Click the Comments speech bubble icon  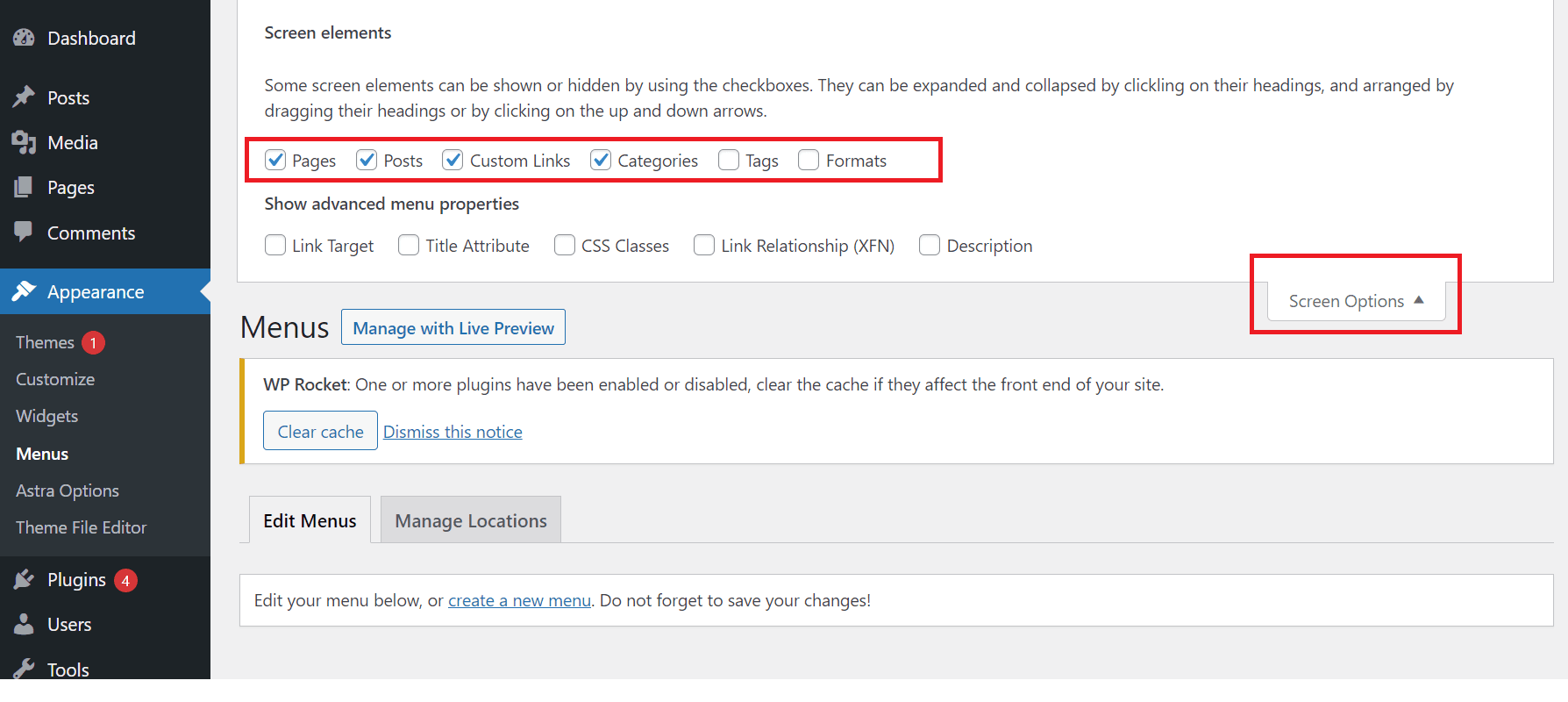pyautogui.click(x=24, y=232)
